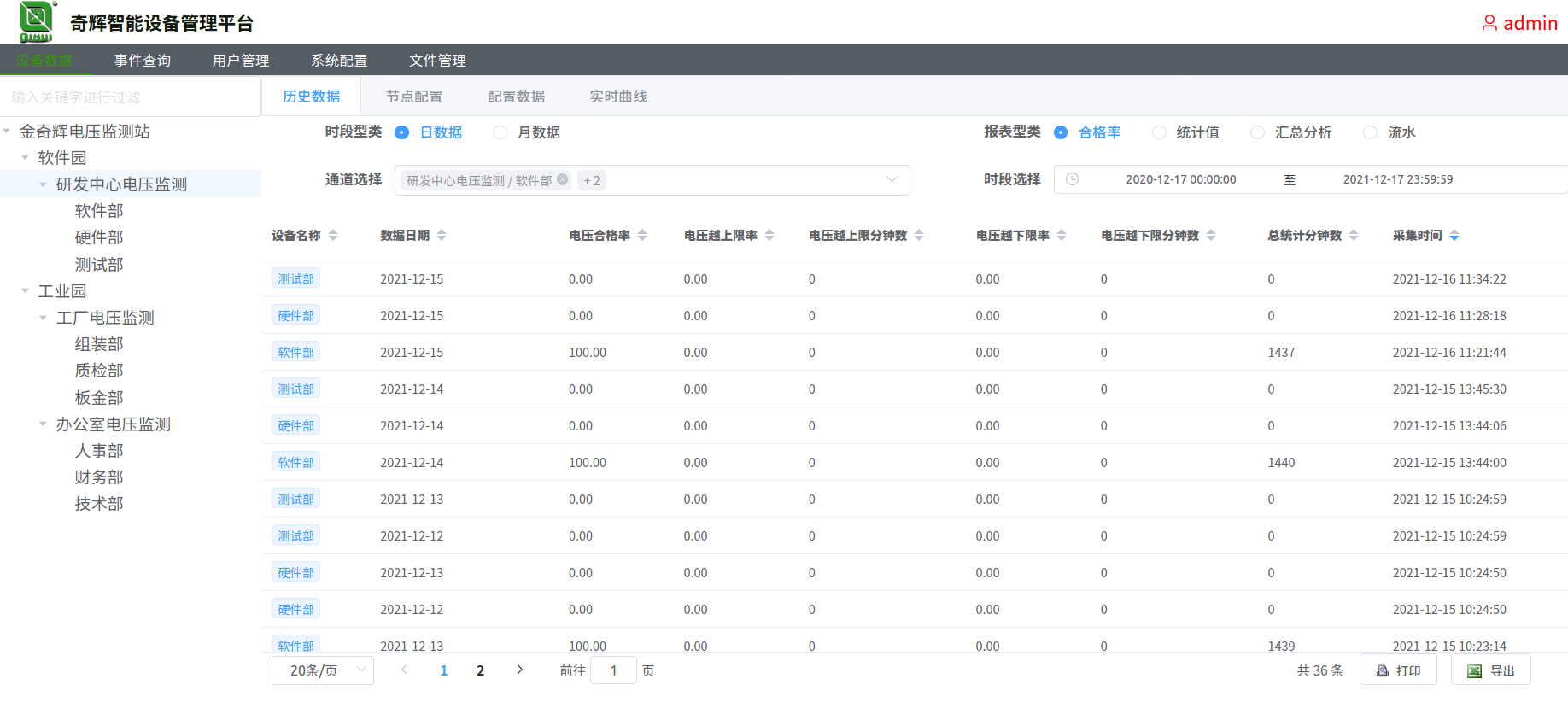1568x708 pixels.
Task: Focus the keyword filter input
Action: (131, 97)
